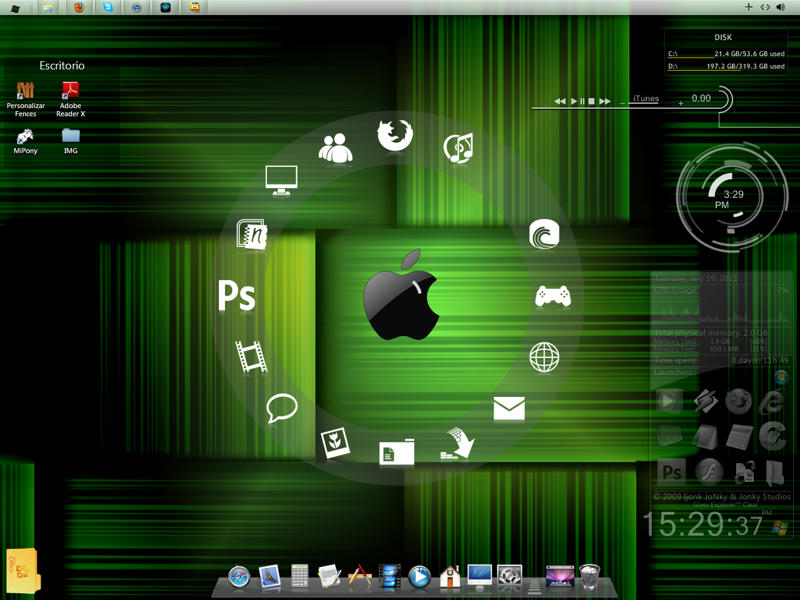Open Safari in the bottom dock
The height and width of the screenshot is (600, 800).
coord(239,577)
